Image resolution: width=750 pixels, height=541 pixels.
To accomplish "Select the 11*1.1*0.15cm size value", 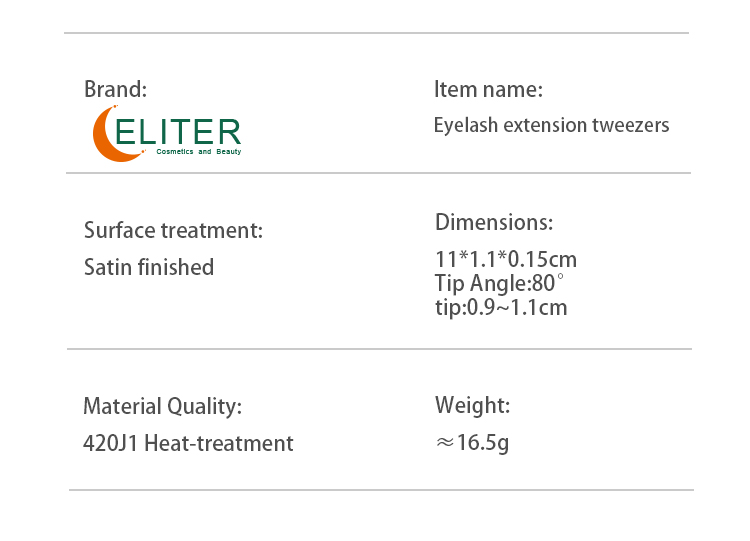I will pos(505,260).
